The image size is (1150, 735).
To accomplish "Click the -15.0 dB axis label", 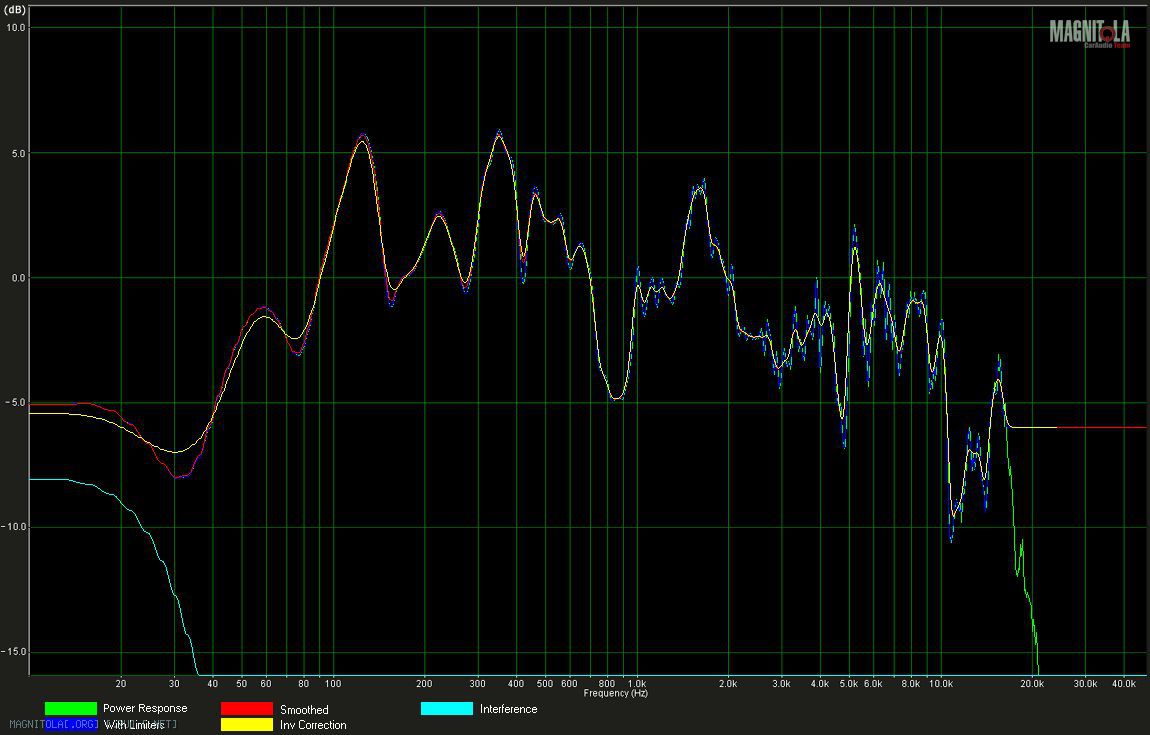I will [x=13, y=652].
